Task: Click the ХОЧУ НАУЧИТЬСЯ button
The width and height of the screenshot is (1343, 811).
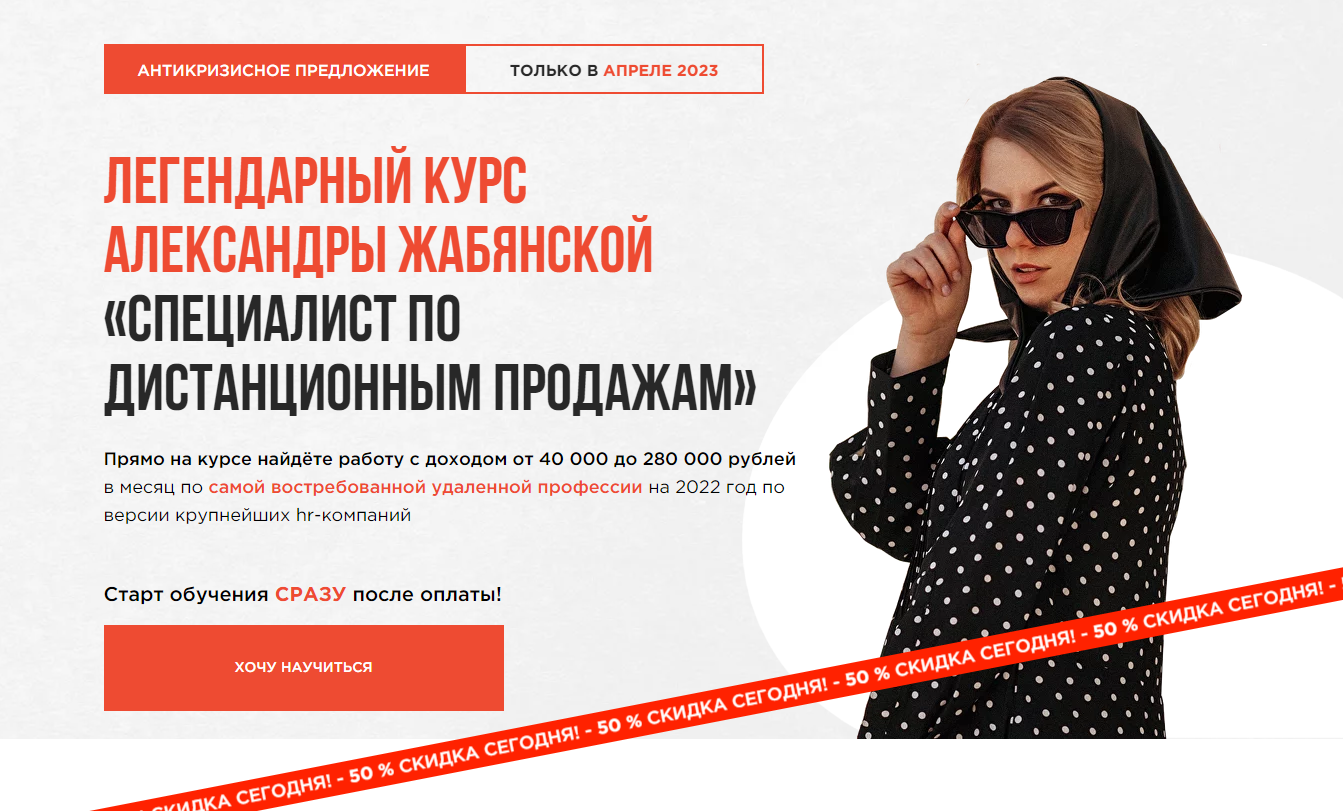Action: (304, 667)
